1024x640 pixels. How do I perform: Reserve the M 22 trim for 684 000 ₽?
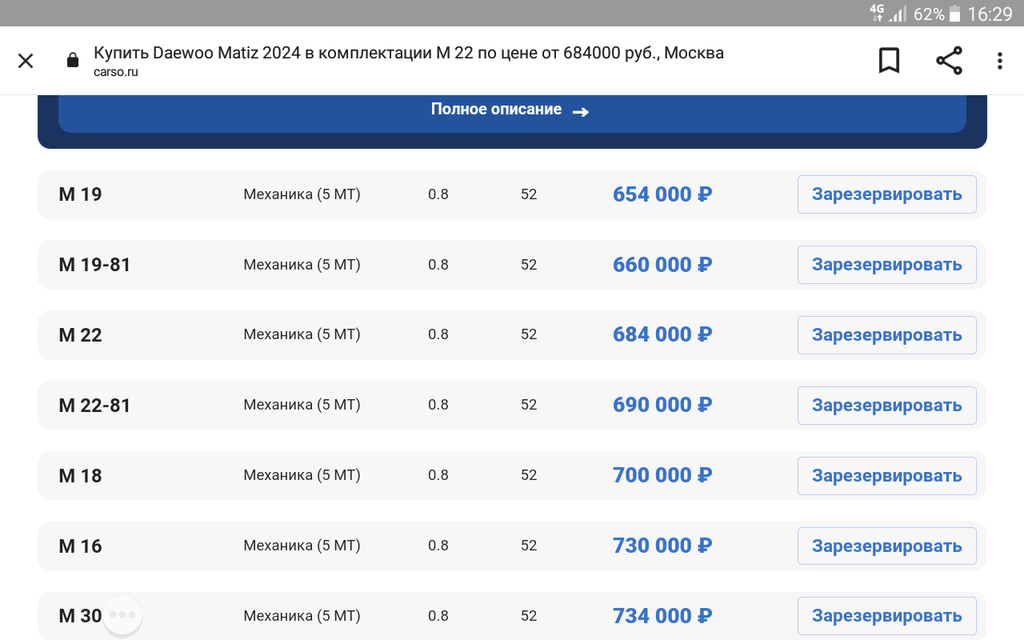click(886, 335)
